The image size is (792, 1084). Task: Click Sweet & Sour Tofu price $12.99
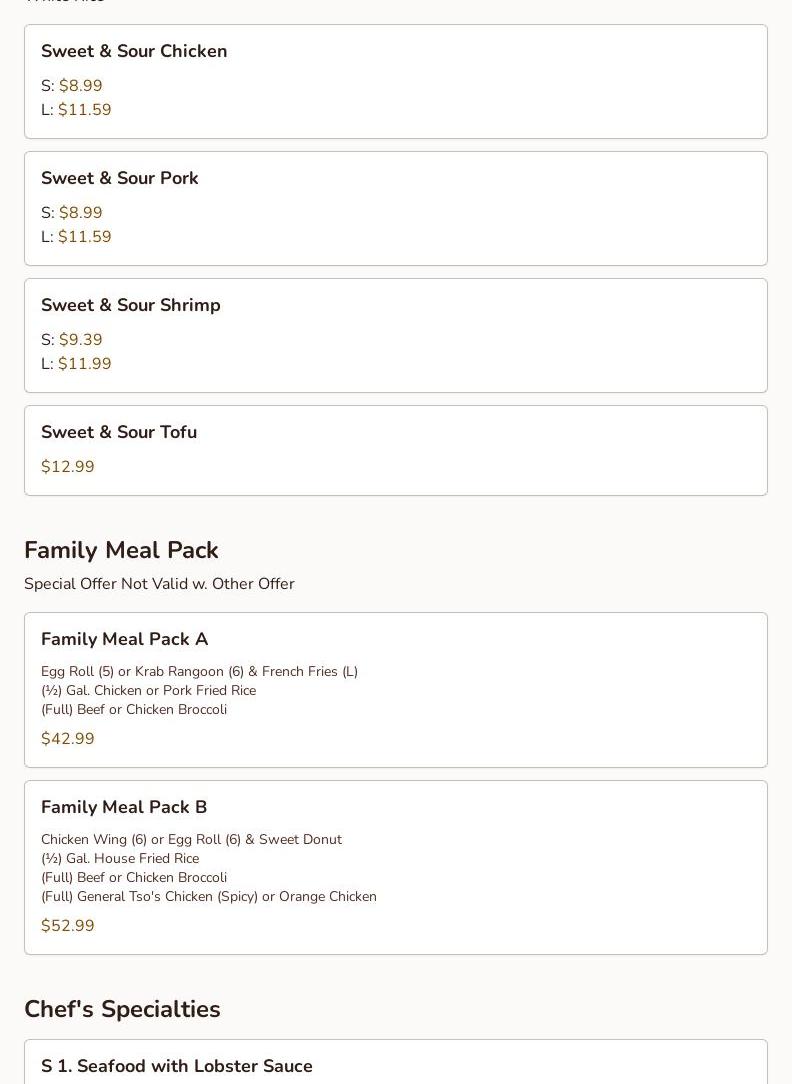click(68, 467)
